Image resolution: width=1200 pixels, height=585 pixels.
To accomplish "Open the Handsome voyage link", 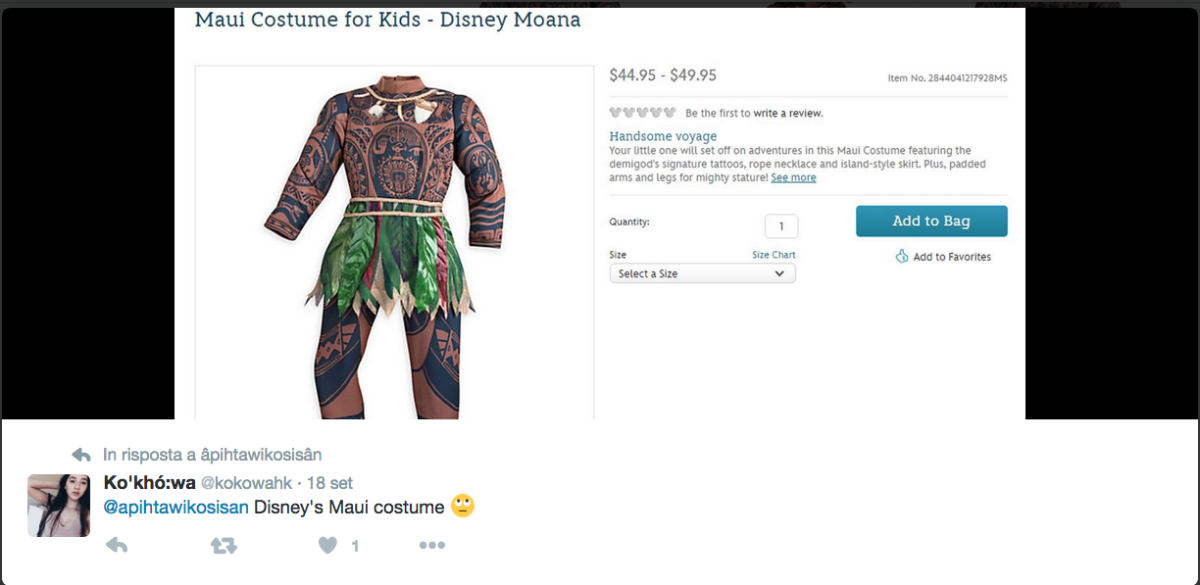I will click(663, 135).
